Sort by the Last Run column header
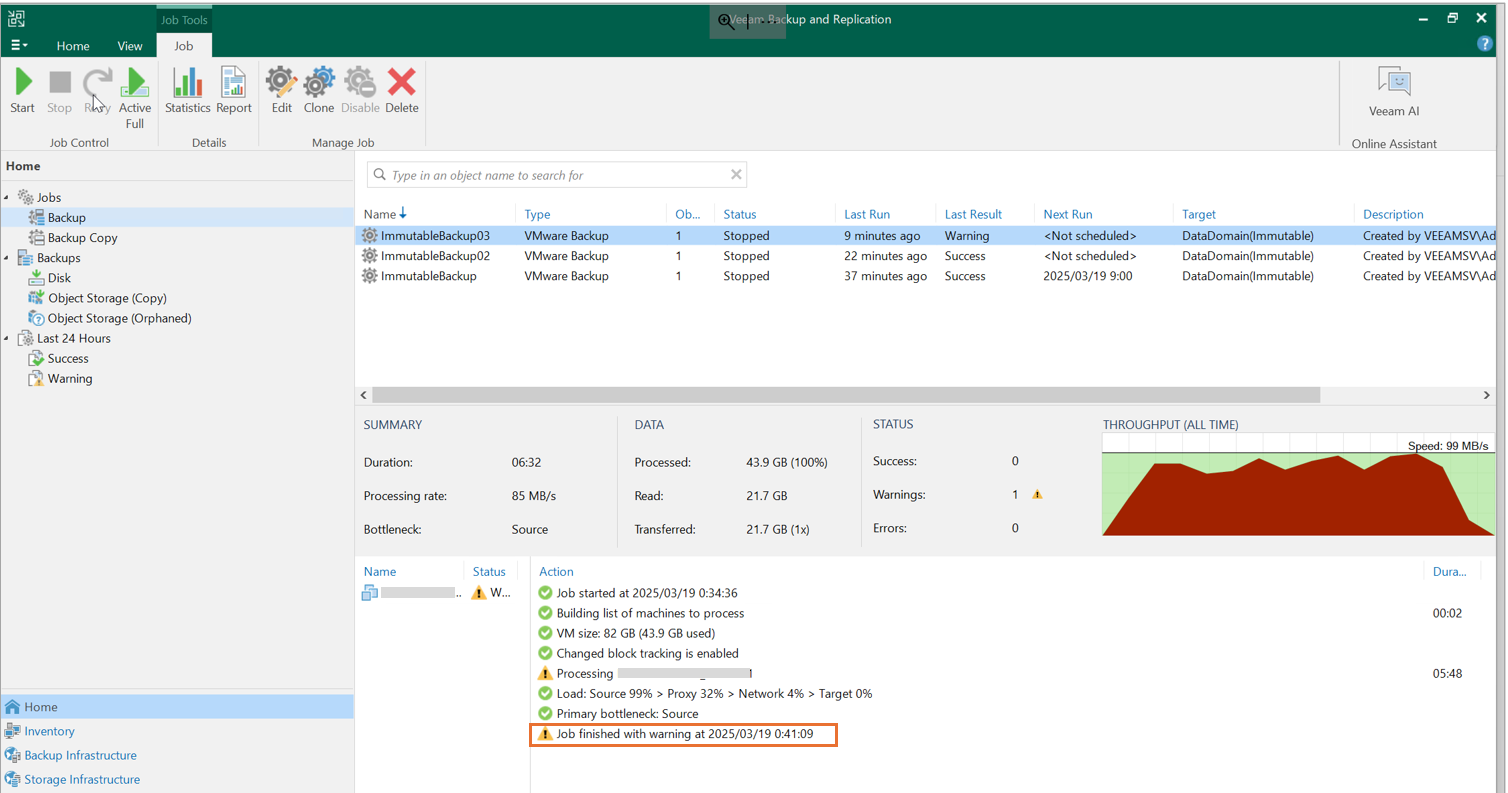Image resolution: width=1508 pixels, height=793 pixels. pos(867,214)
